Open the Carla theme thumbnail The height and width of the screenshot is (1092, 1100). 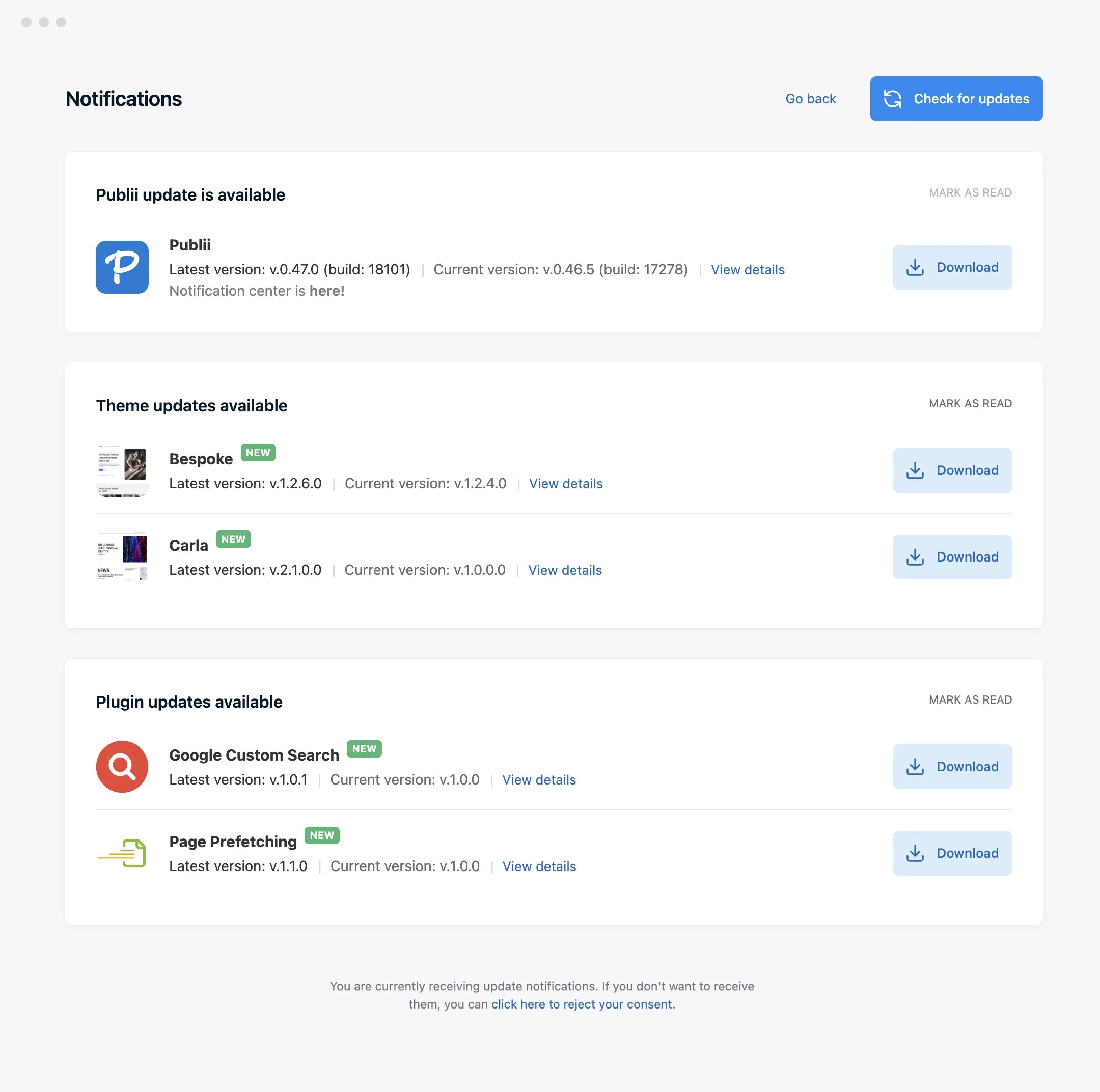click(122, 556)
